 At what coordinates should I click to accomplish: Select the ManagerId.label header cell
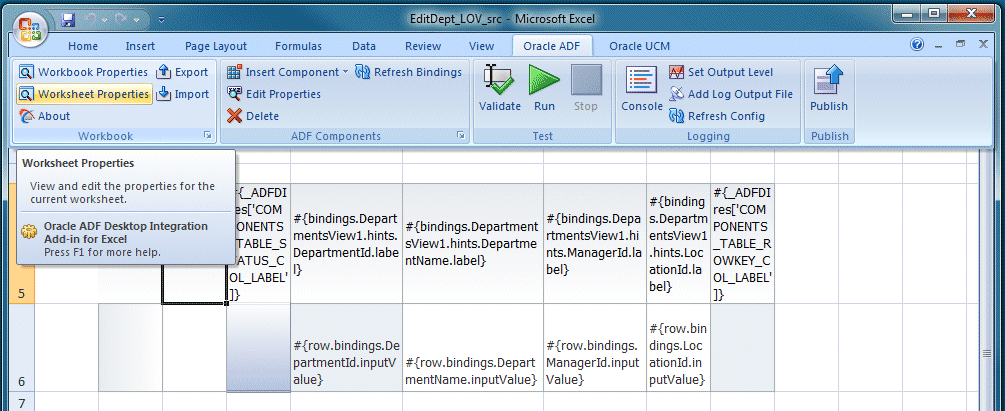[595, 243]
